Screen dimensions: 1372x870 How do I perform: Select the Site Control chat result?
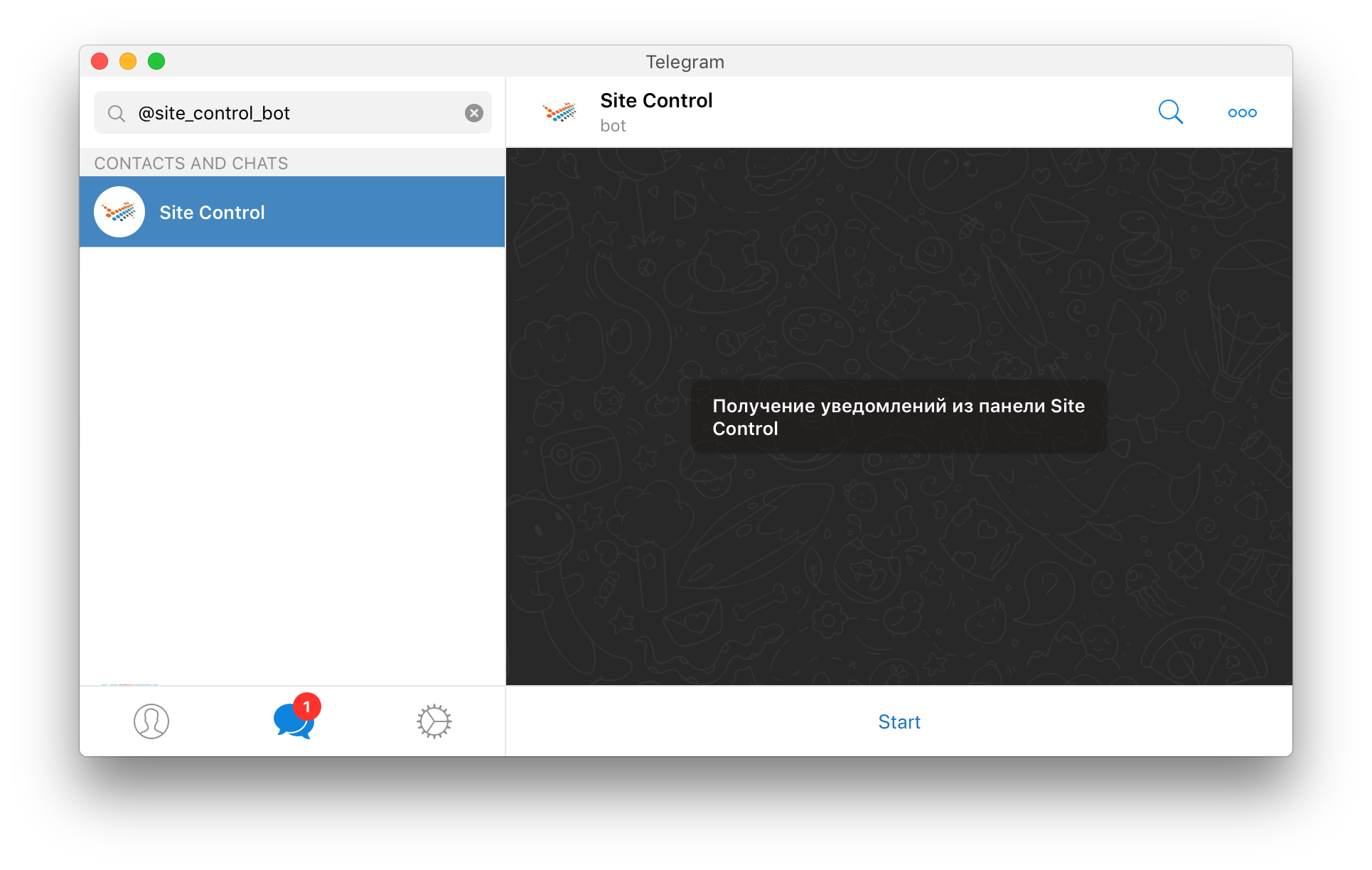[292, 212]
